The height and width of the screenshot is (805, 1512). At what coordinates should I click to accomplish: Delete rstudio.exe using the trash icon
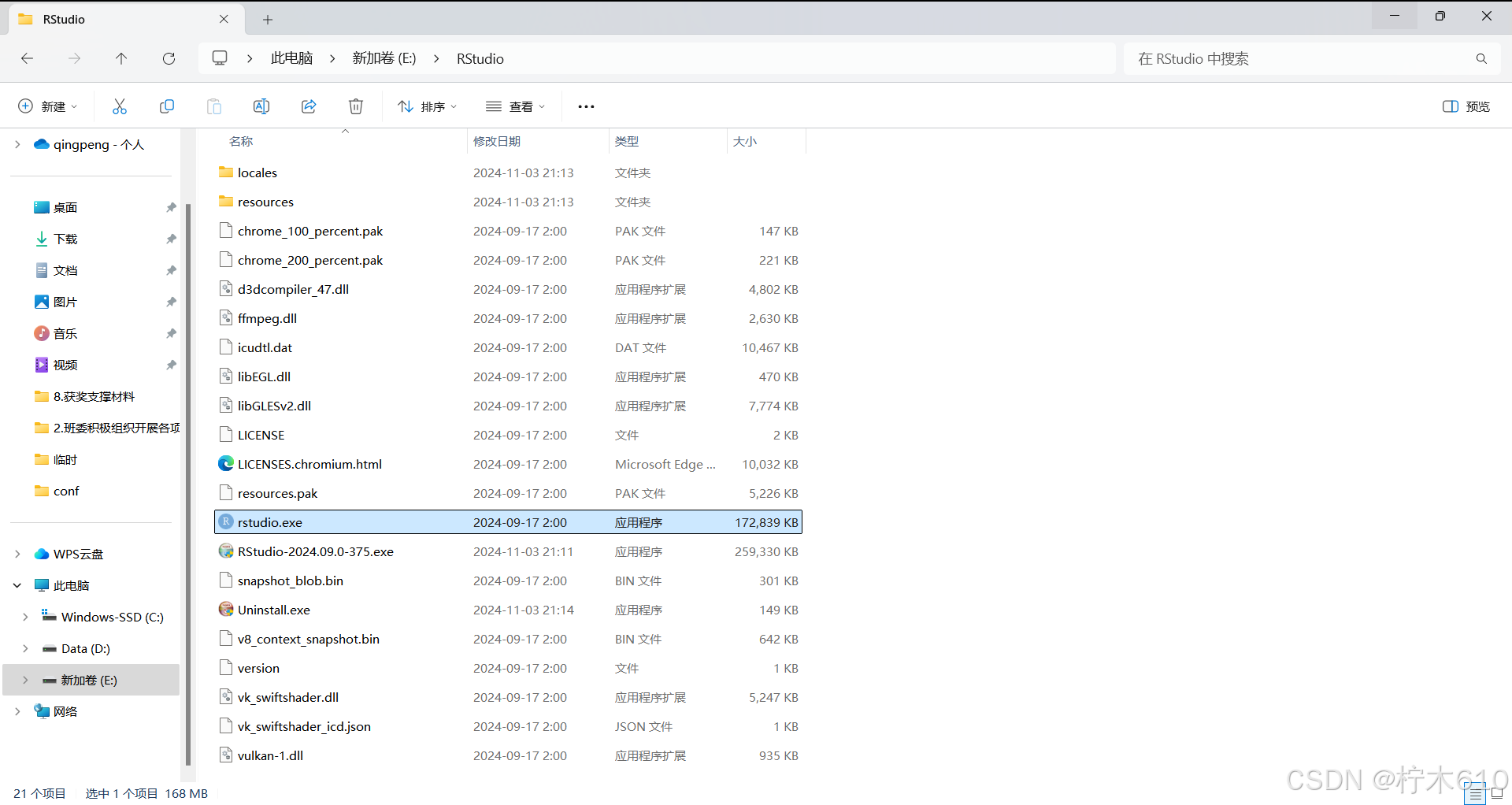(355, 106)
